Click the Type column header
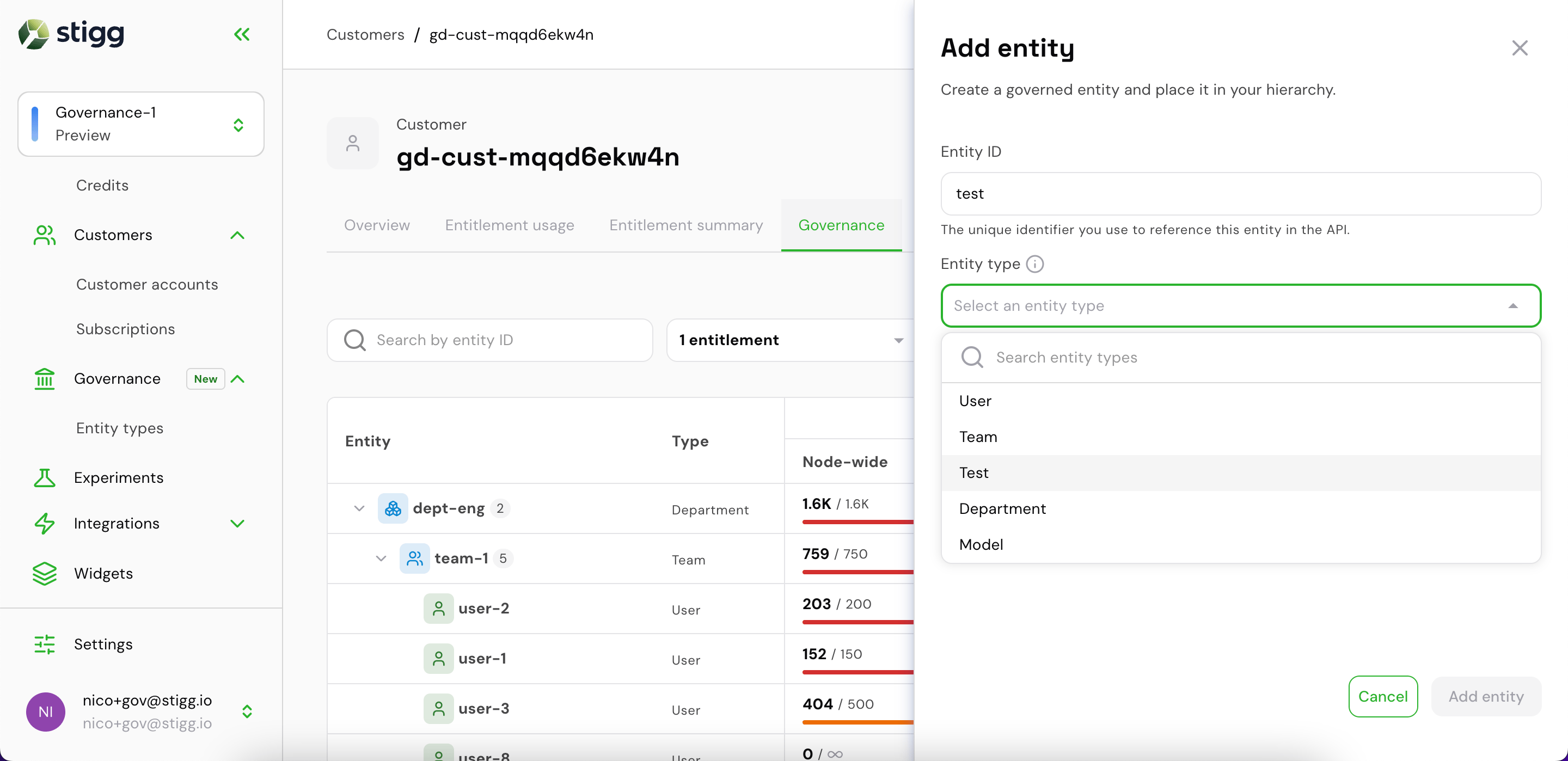The height and width of the screenshot is (761, 1568). click(x=690, y=441)
